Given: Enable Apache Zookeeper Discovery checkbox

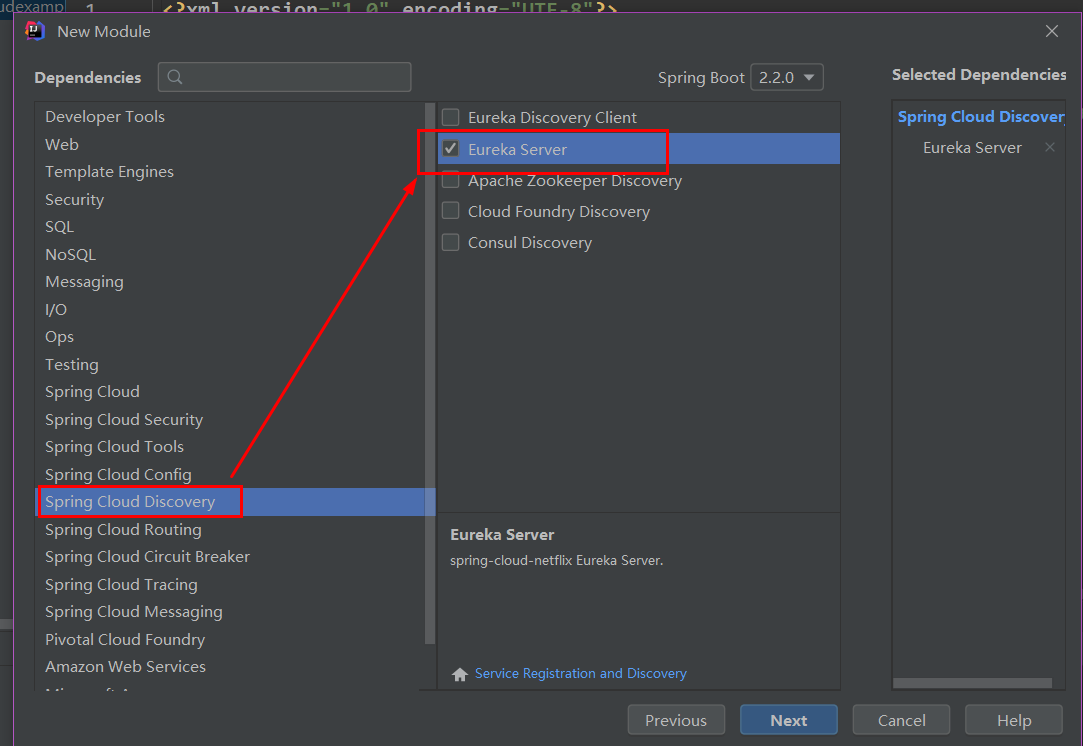Looking at the screenshot, I should coord(450,180).
